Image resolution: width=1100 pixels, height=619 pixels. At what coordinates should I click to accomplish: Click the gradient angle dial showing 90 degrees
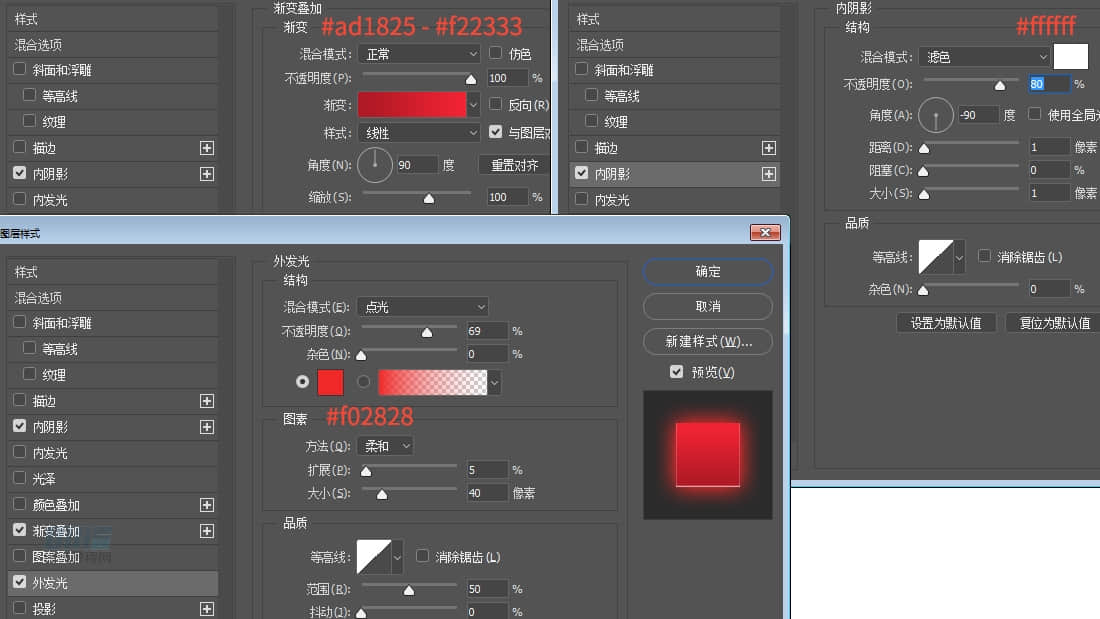[x=375, y=165]
